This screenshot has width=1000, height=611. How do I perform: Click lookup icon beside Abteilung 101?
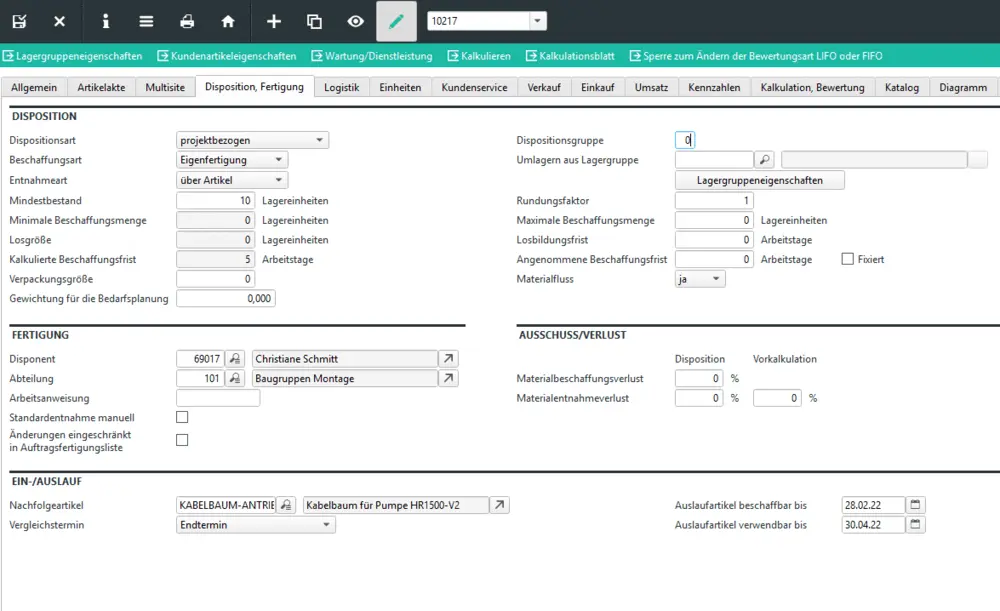point(235,378)
